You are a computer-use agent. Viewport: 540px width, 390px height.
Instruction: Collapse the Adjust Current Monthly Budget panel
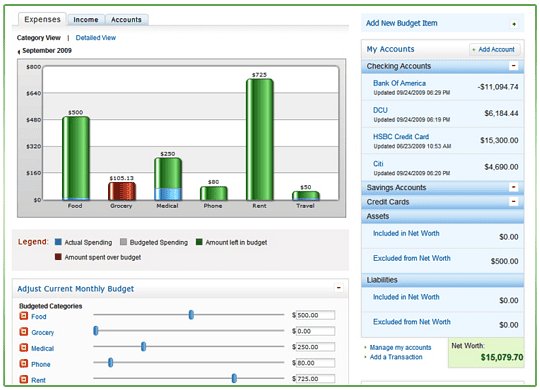tap(339, 287)
